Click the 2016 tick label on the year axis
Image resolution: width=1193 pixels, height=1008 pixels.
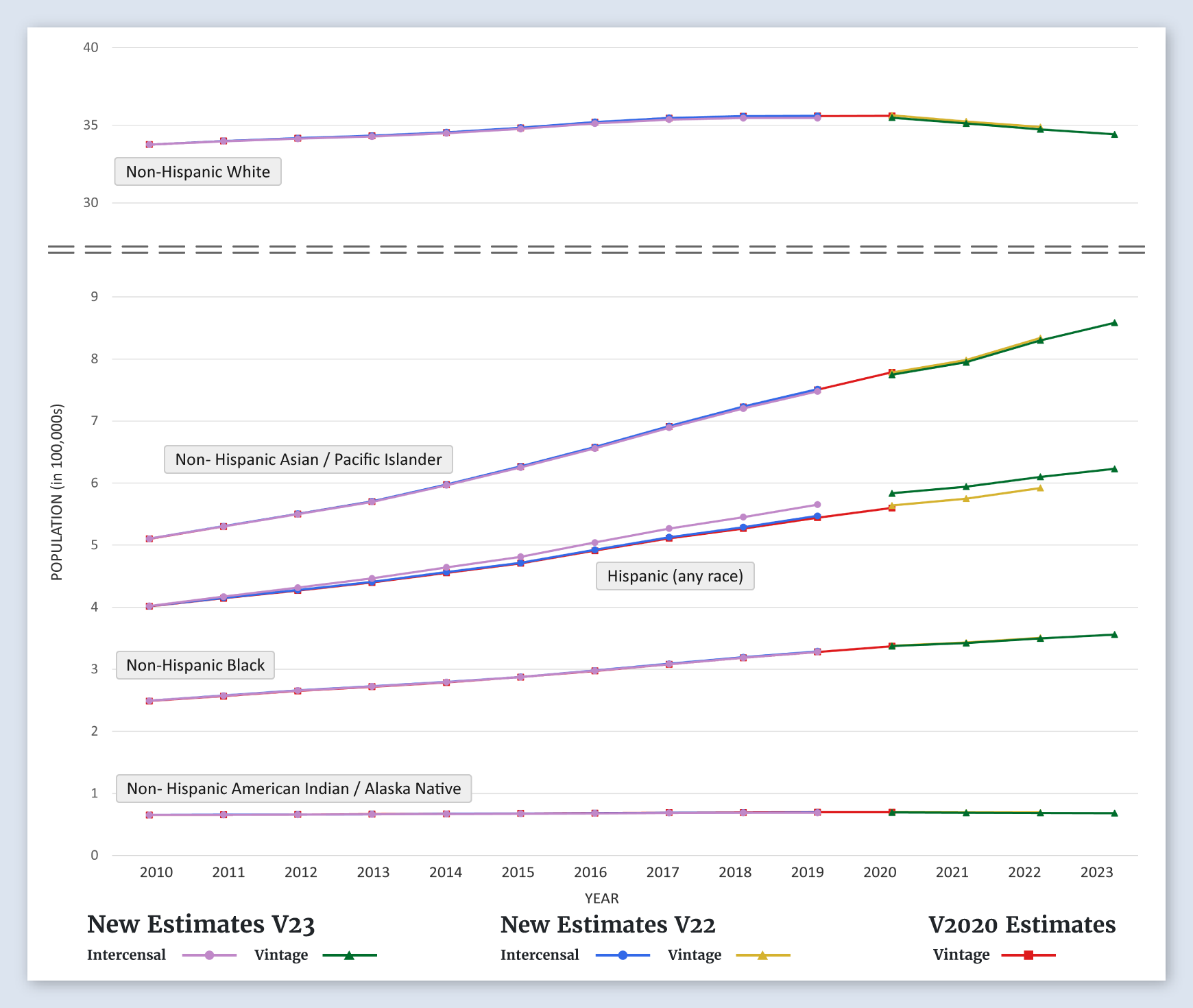pos(590,872)
